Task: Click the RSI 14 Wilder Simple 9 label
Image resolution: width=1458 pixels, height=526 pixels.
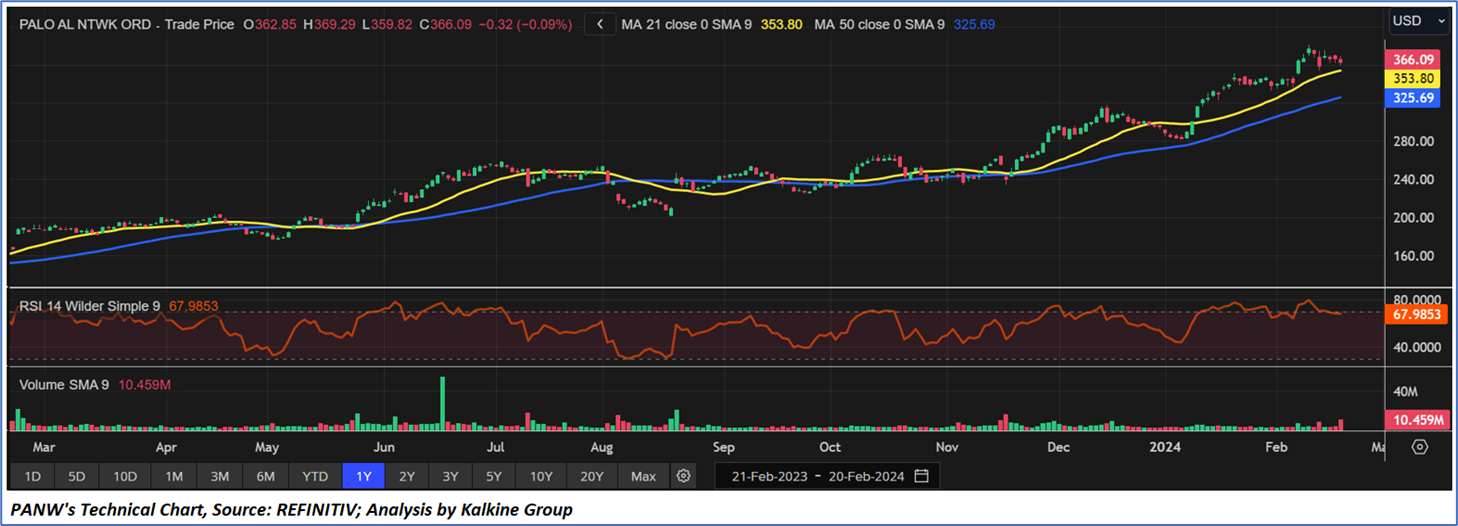Action: pyautogui.click(x=90, y=306)
